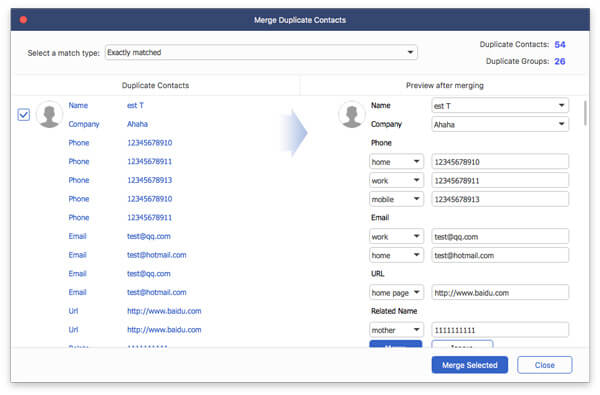This screenshot has height=395, width=600.
Task: Open the 'mother' related name dropdown
Action: pyautogui.click(x=396, y=330)
